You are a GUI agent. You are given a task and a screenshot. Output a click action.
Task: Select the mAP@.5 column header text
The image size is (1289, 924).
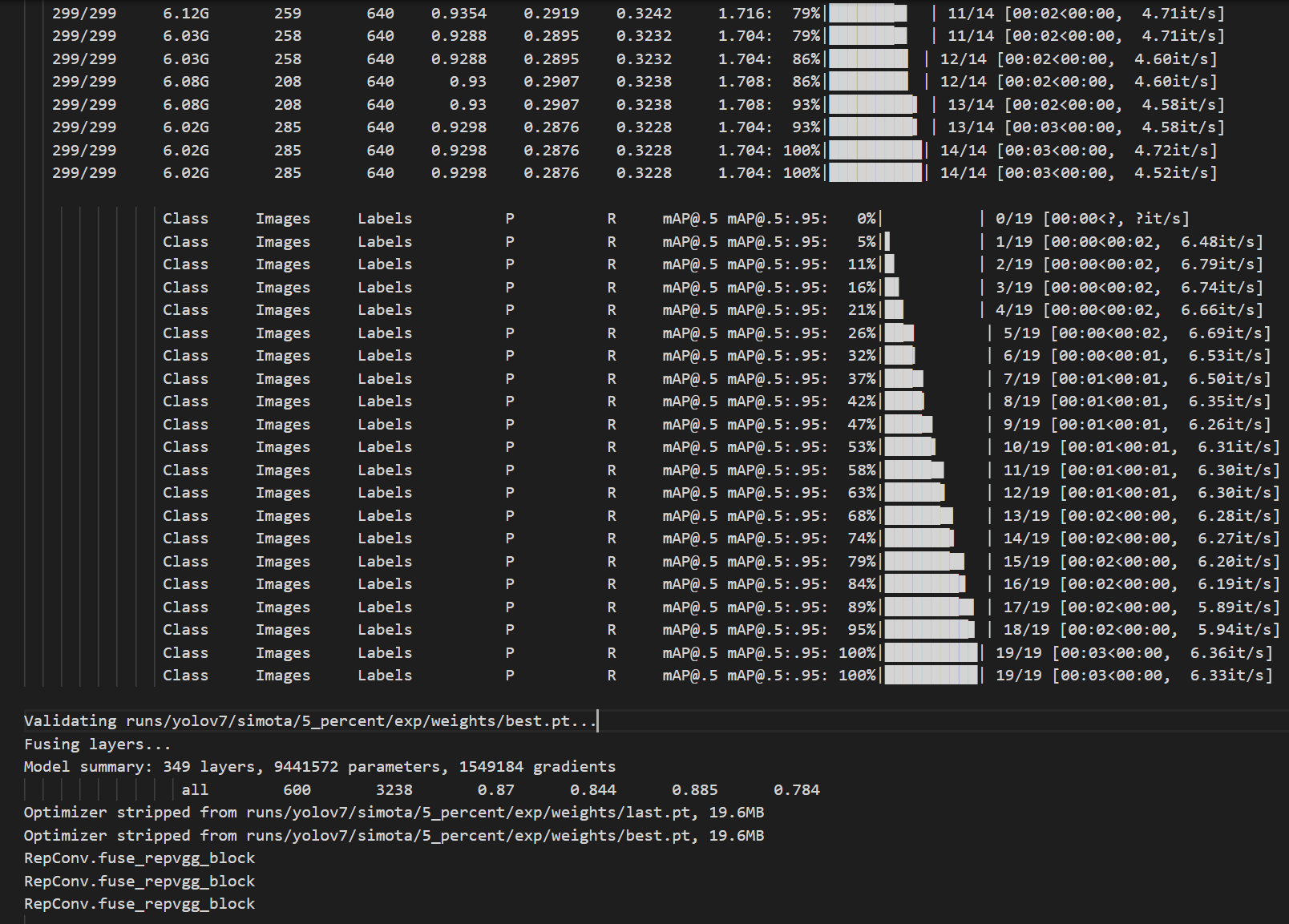[x=689, y=218]
